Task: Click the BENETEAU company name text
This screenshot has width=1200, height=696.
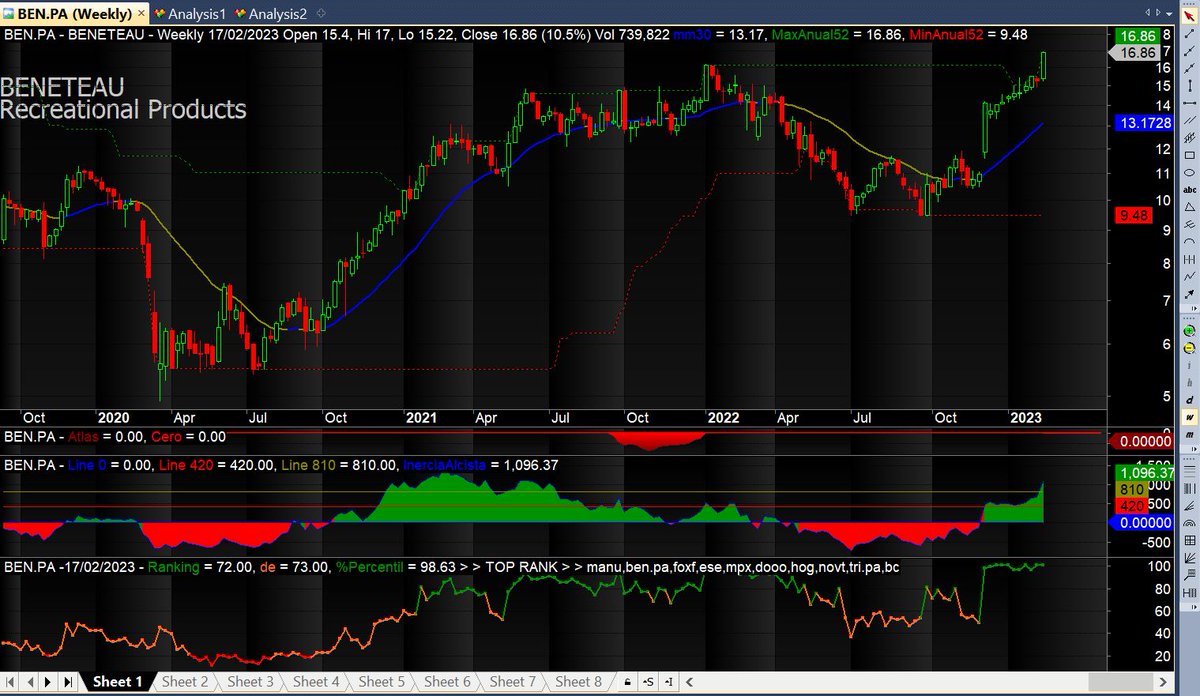Action: pyautogui.click(x=62, y=87)
